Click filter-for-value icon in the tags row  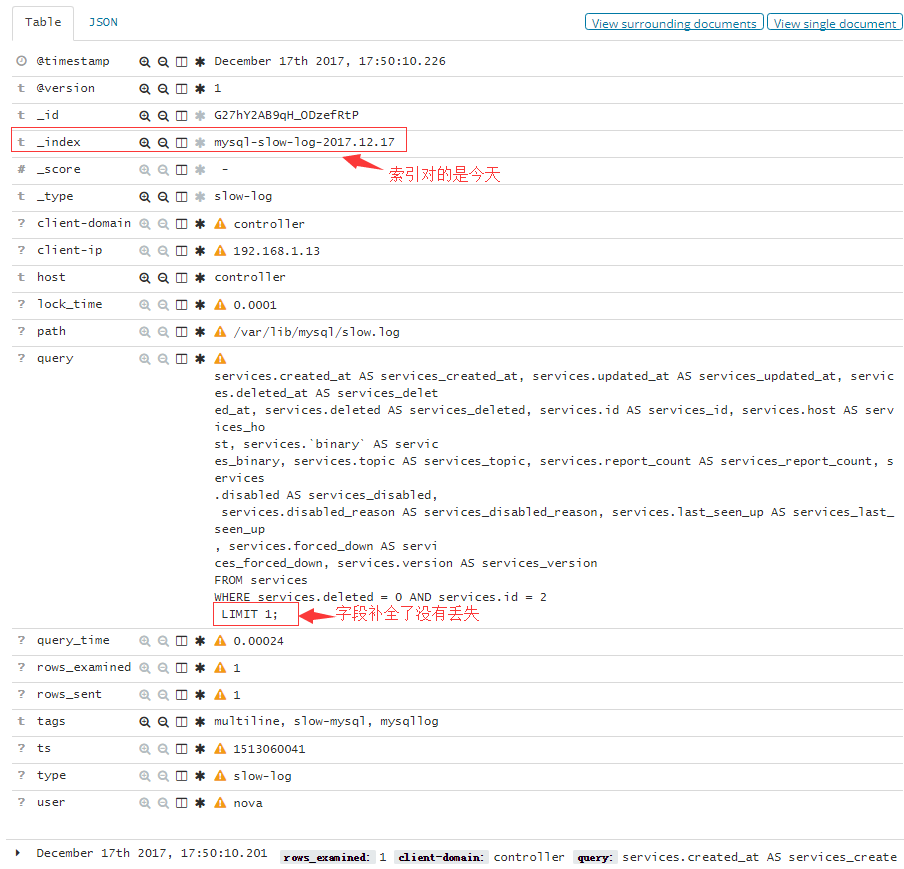point(145,722)
